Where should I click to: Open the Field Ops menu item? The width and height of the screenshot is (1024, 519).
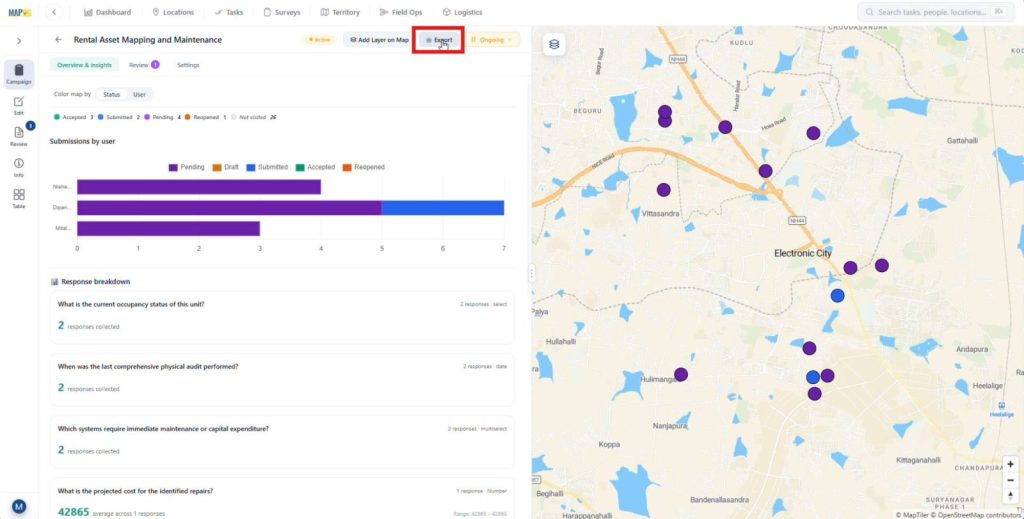pos(400,12)
